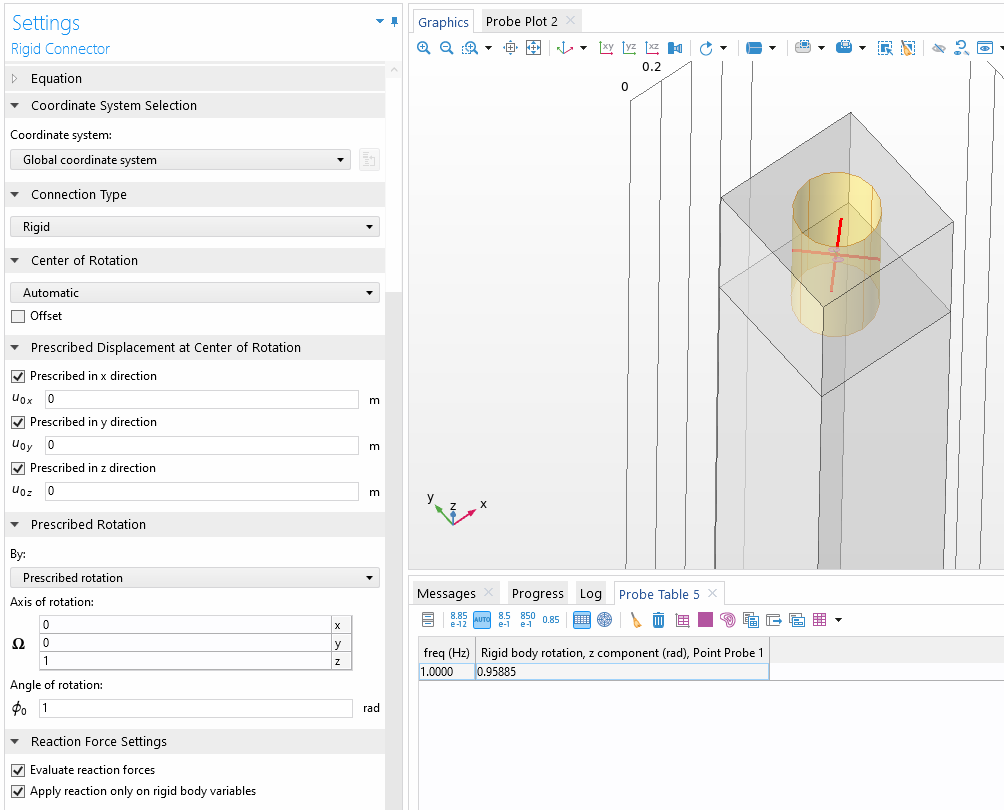Click the table grid view icon
Viewport: 1004px width, 810px height.
pos(581,620)
